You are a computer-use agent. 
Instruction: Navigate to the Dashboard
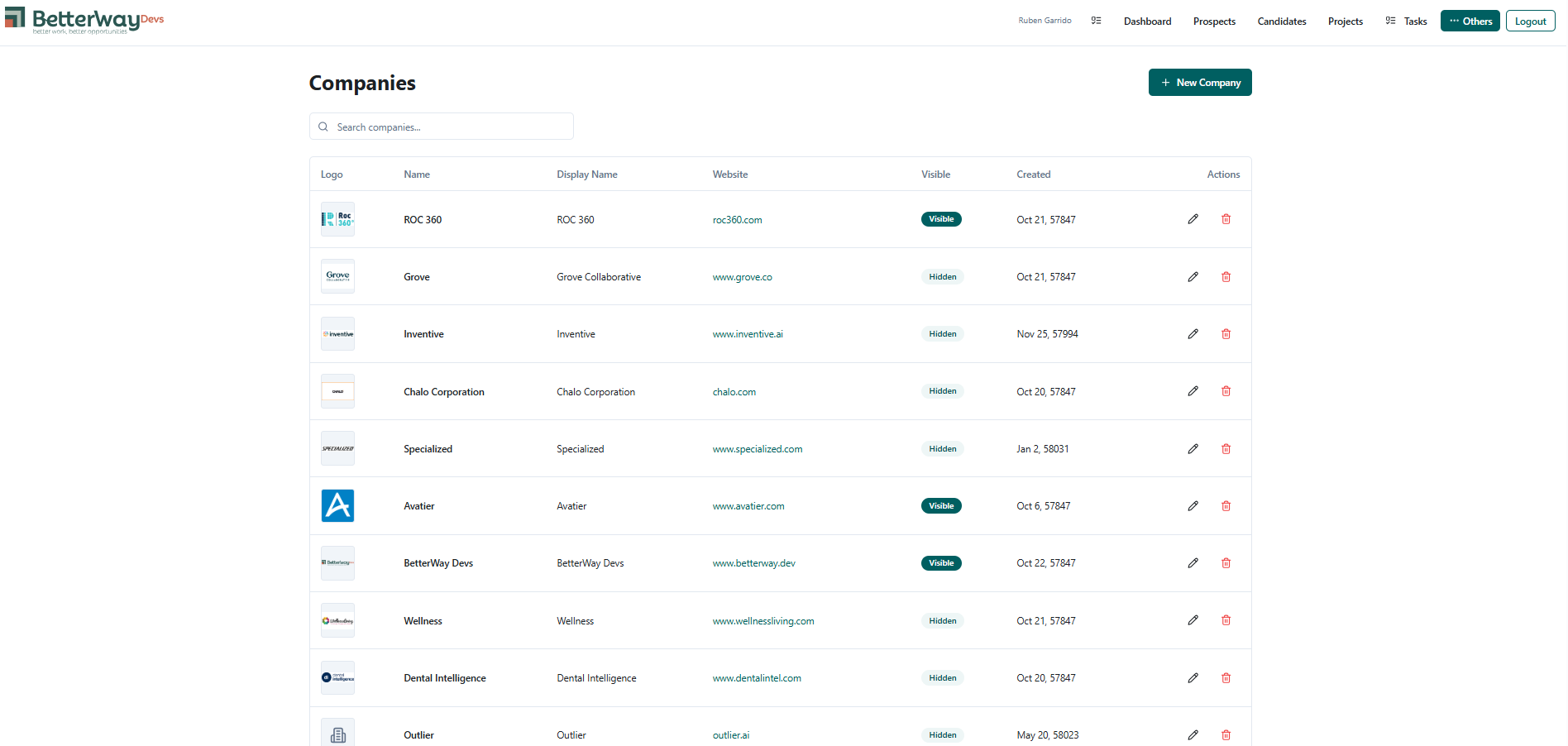[1147, 21]
